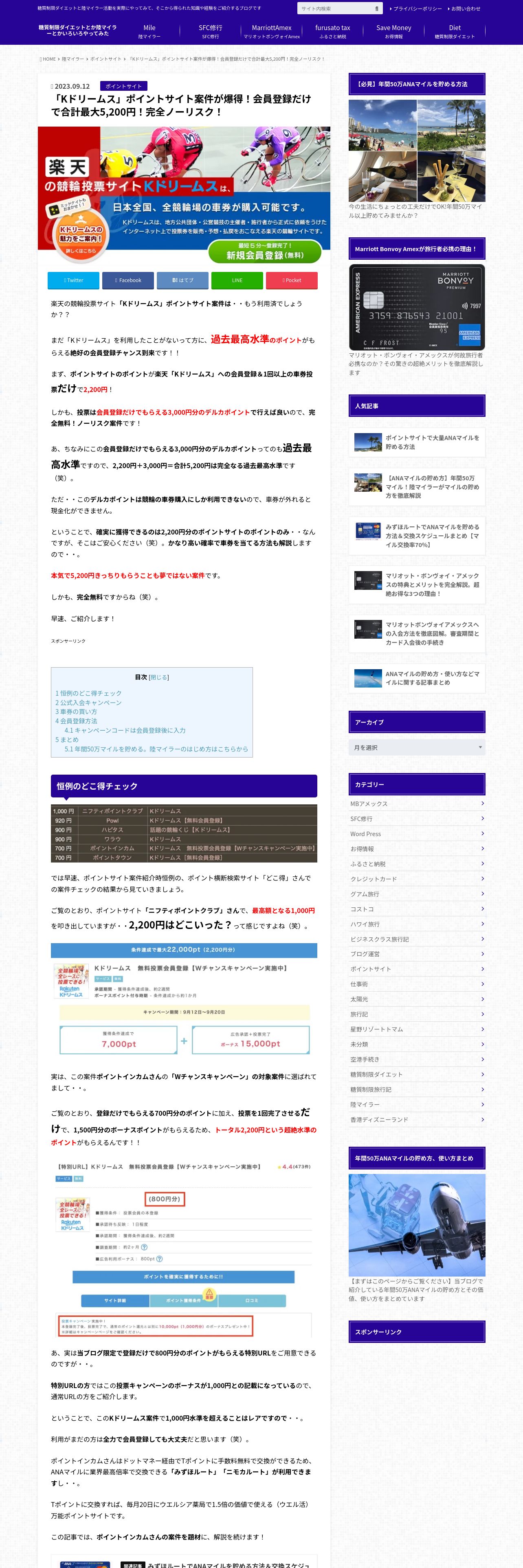This screenshot has width=523, height=1568.
Task: Click the ポイントサイト category tag
Action: (x=123, y=86)
